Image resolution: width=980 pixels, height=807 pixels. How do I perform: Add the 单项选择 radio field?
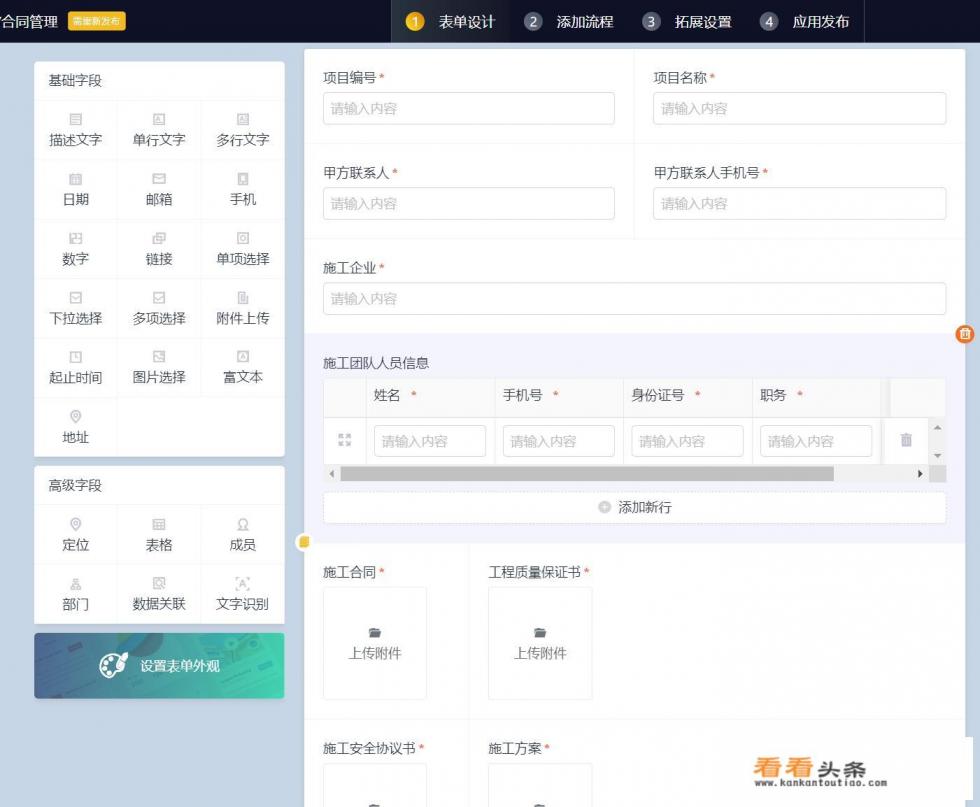242,249
